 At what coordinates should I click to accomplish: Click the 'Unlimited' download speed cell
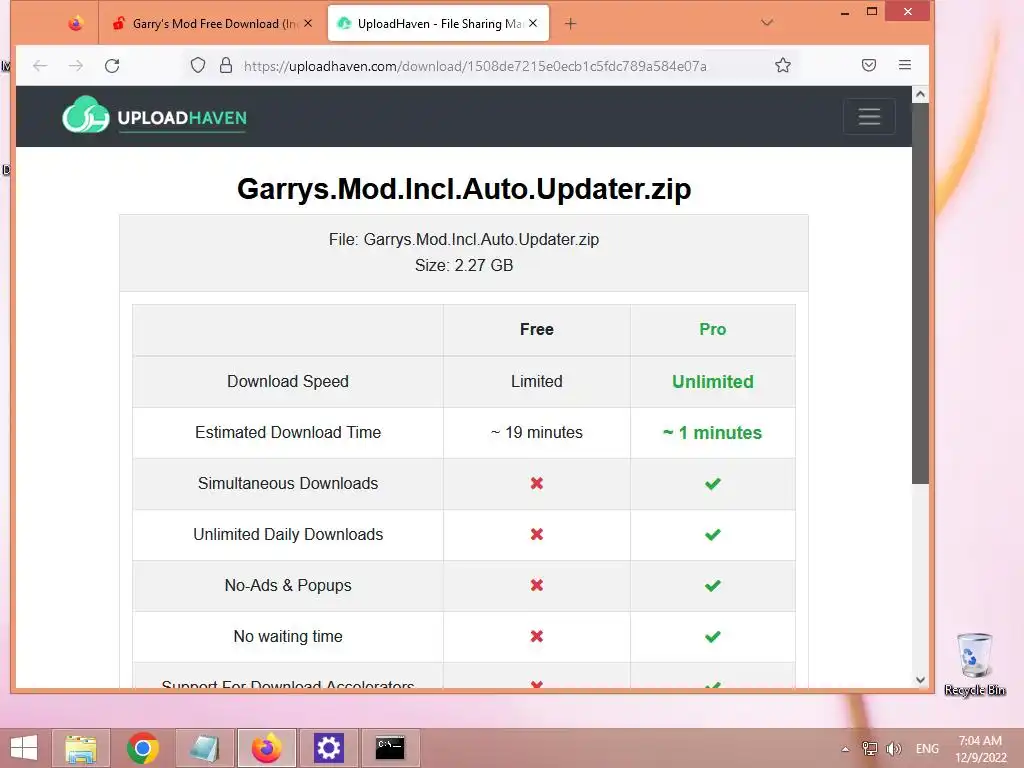pyautogui.click(x=712, y=381)
